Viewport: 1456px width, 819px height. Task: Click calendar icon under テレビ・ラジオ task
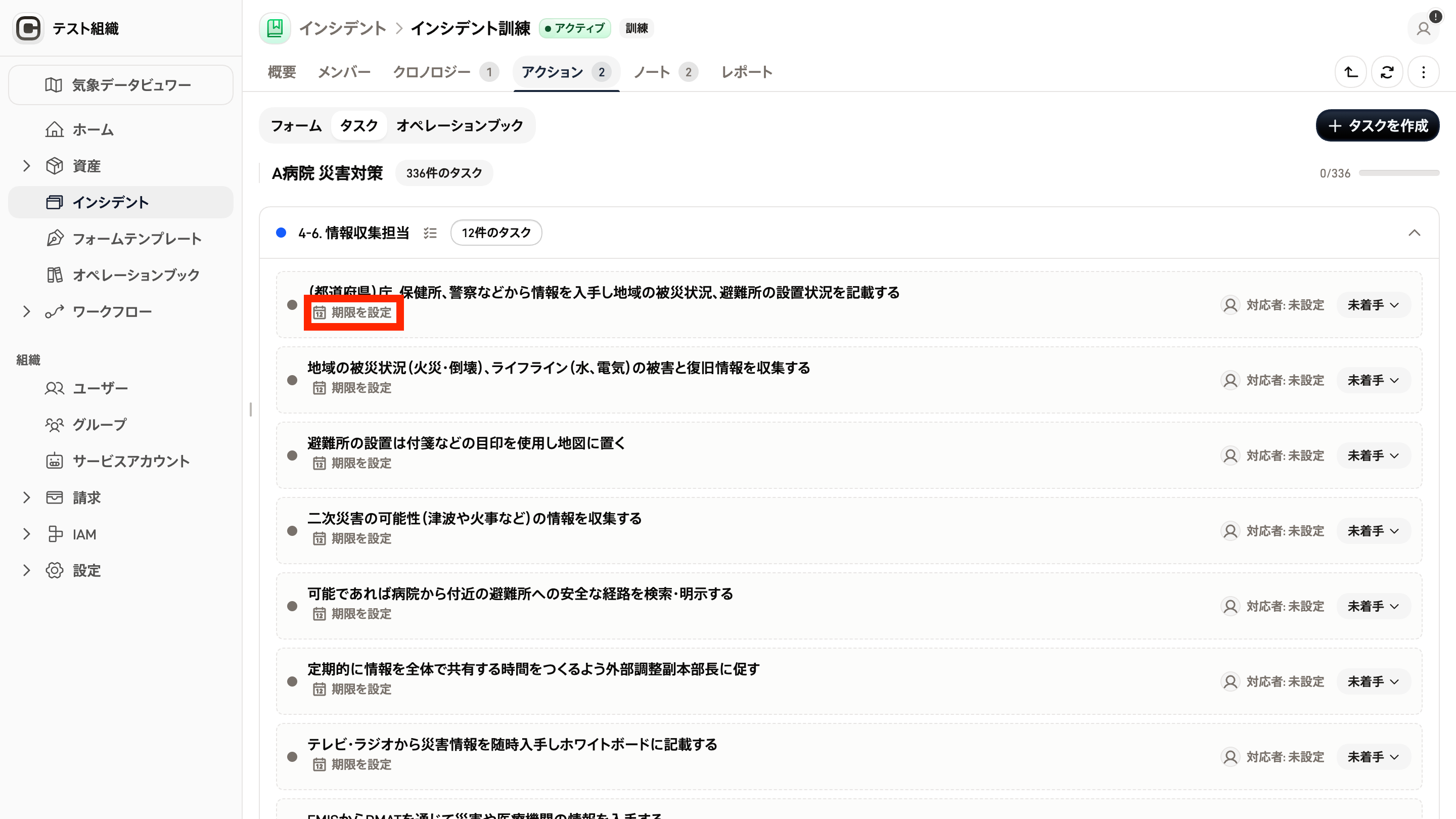(x=320, y=764)
